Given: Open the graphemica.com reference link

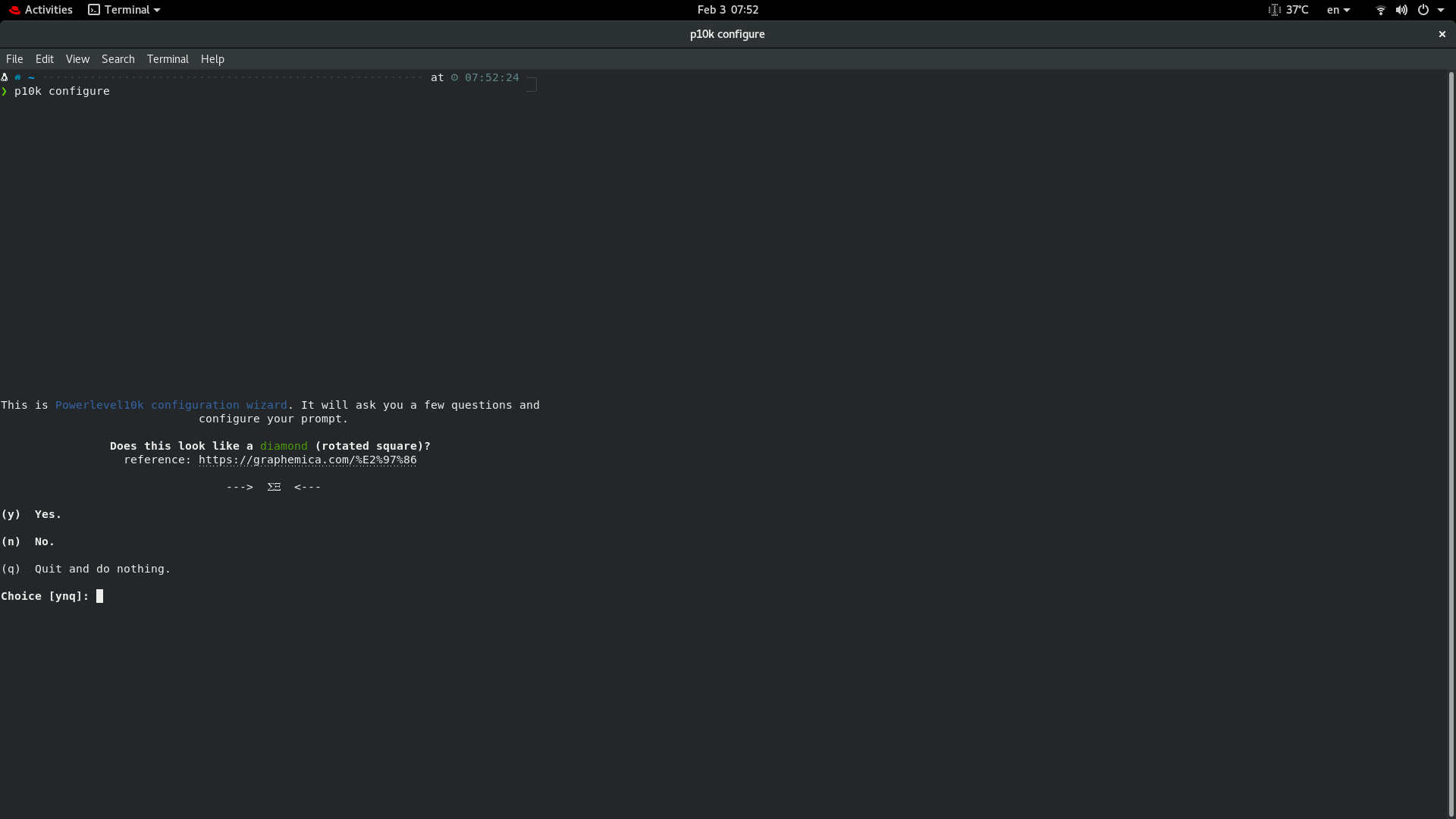Looking at the screenshot, I should [x=307, y=460].
